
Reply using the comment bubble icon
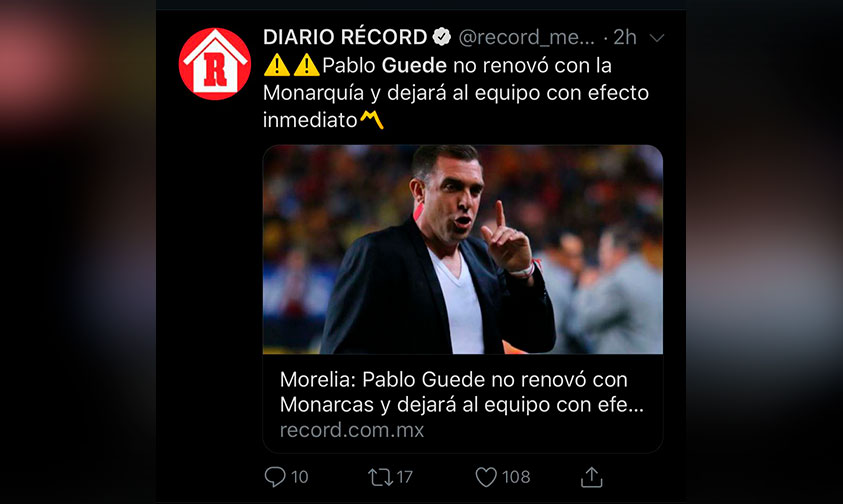[275, 477]
